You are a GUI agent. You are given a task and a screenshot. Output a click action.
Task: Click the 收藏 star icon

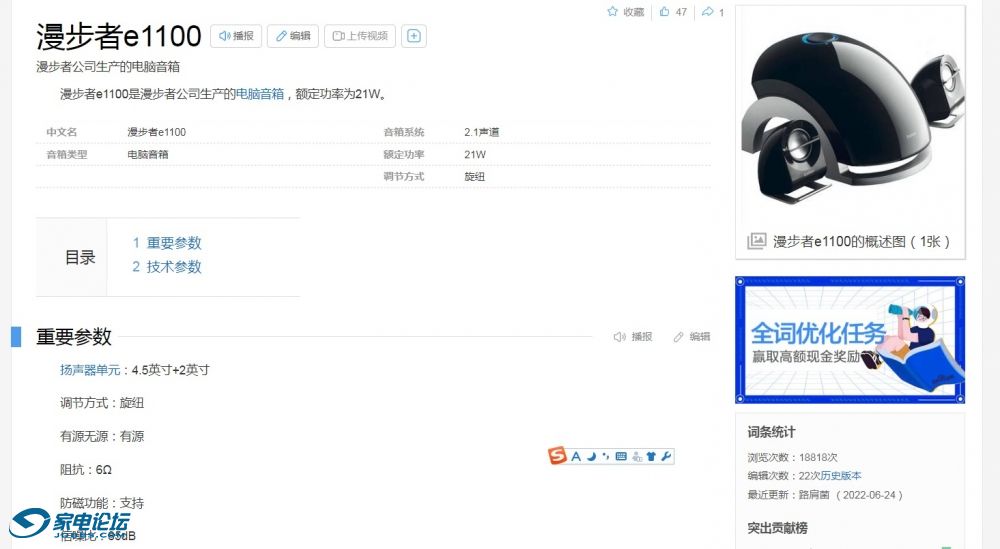613,11
